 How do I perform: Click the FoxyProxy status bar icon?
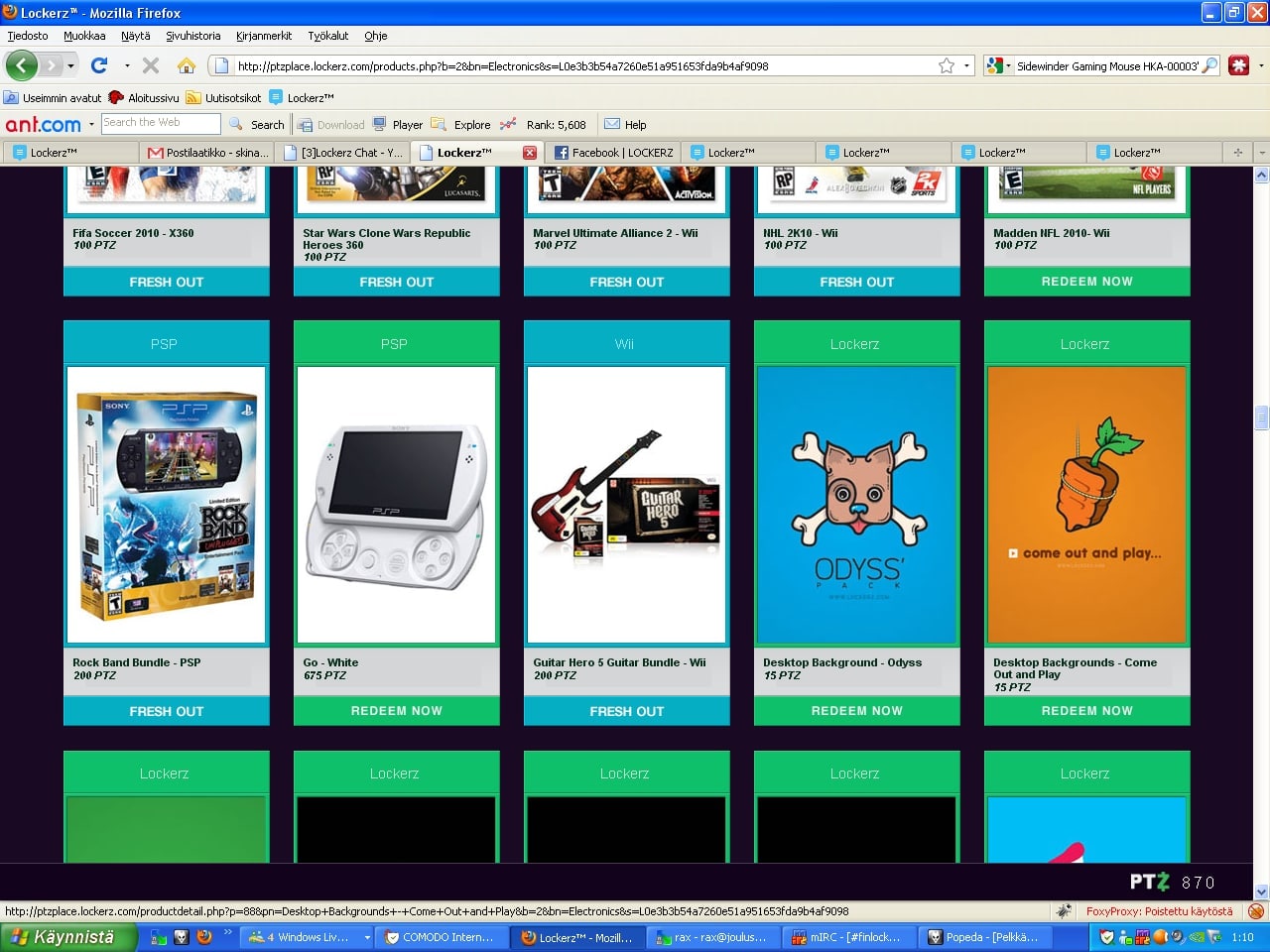(1255, 911)
